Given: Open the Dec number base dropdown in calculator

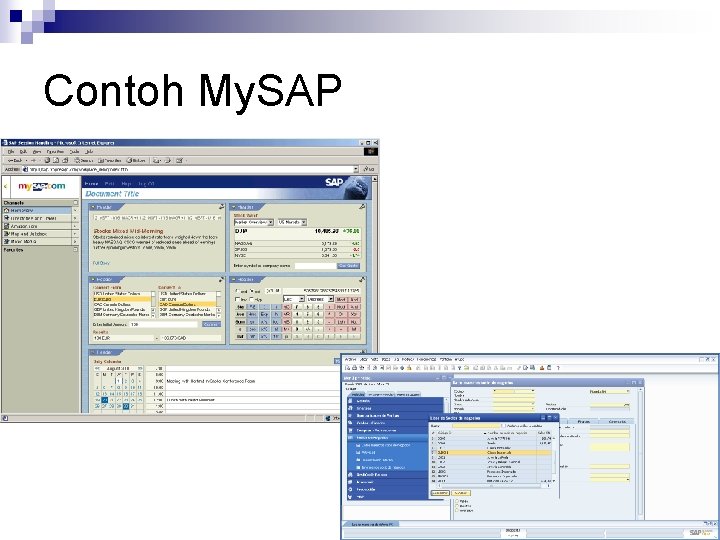Looking at the screenshot, I should tap(294, 299).
